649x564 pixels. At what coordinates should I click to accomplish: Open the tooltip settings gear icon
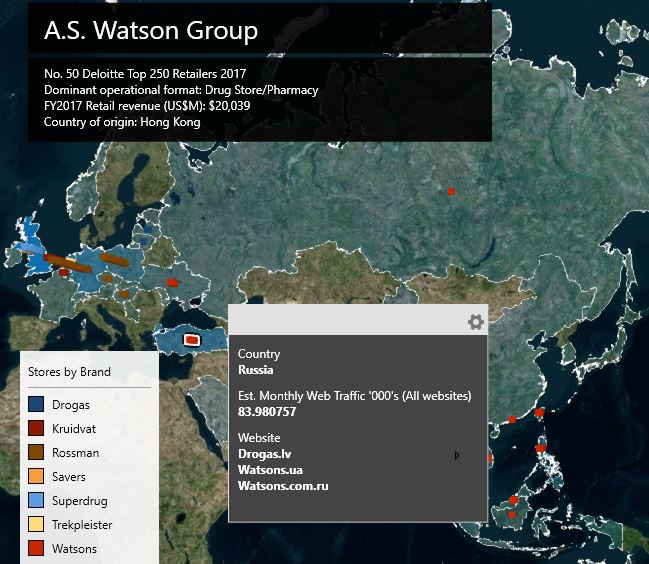point(476,322)
